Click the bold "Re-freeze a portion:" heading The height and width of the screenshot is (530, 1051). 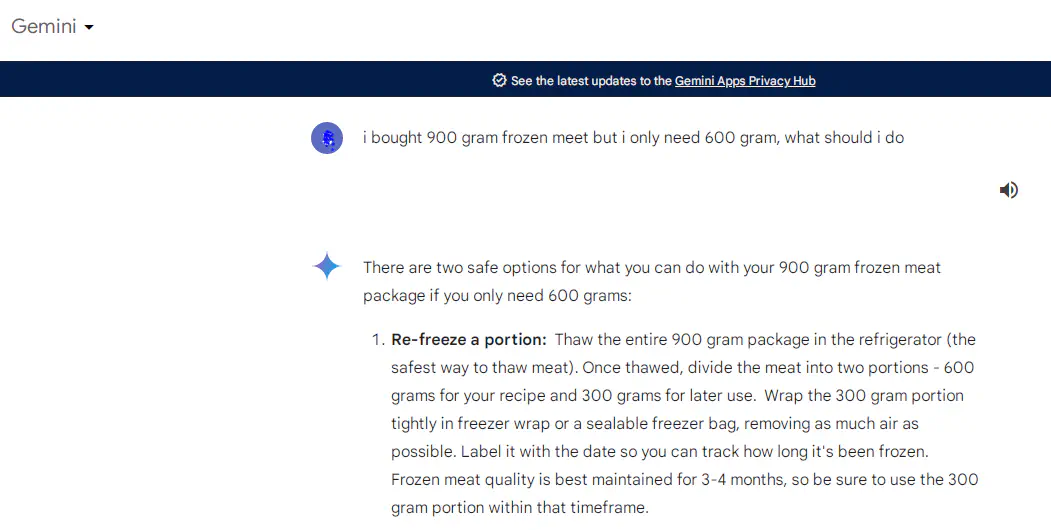pos(468,340)
